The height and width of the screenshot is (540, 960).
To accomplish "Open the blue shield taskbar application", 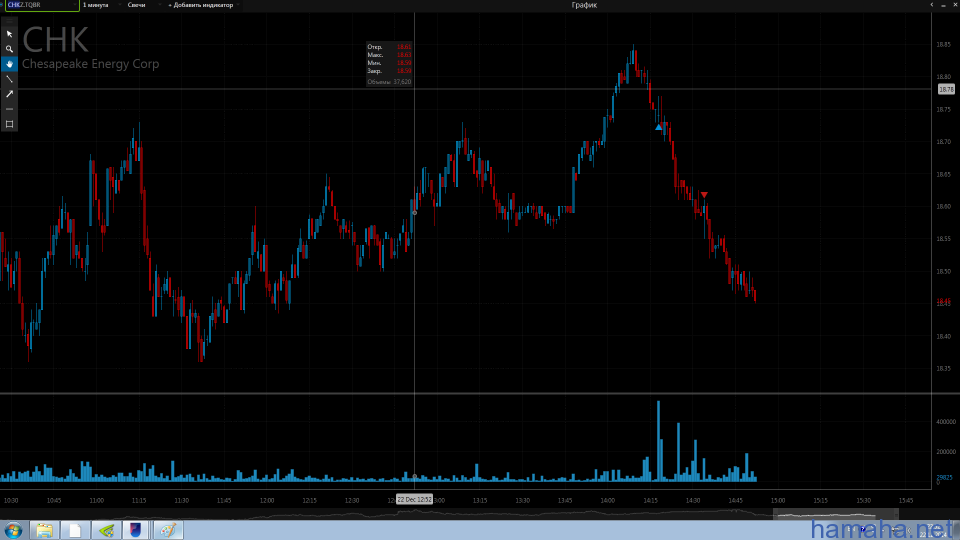I will 136,530.
